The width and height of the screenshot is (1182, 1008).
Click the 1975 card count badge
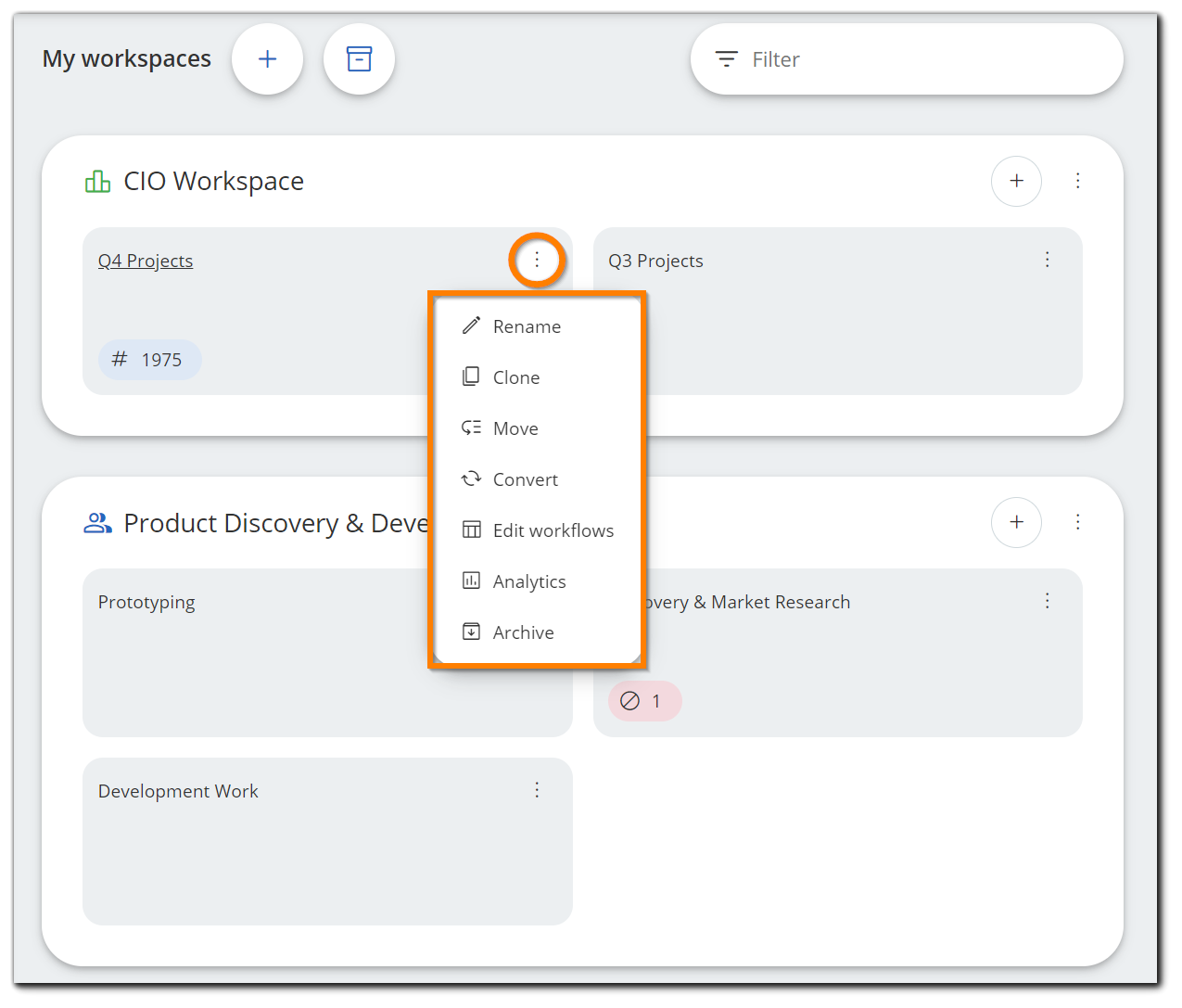(149, 360)
